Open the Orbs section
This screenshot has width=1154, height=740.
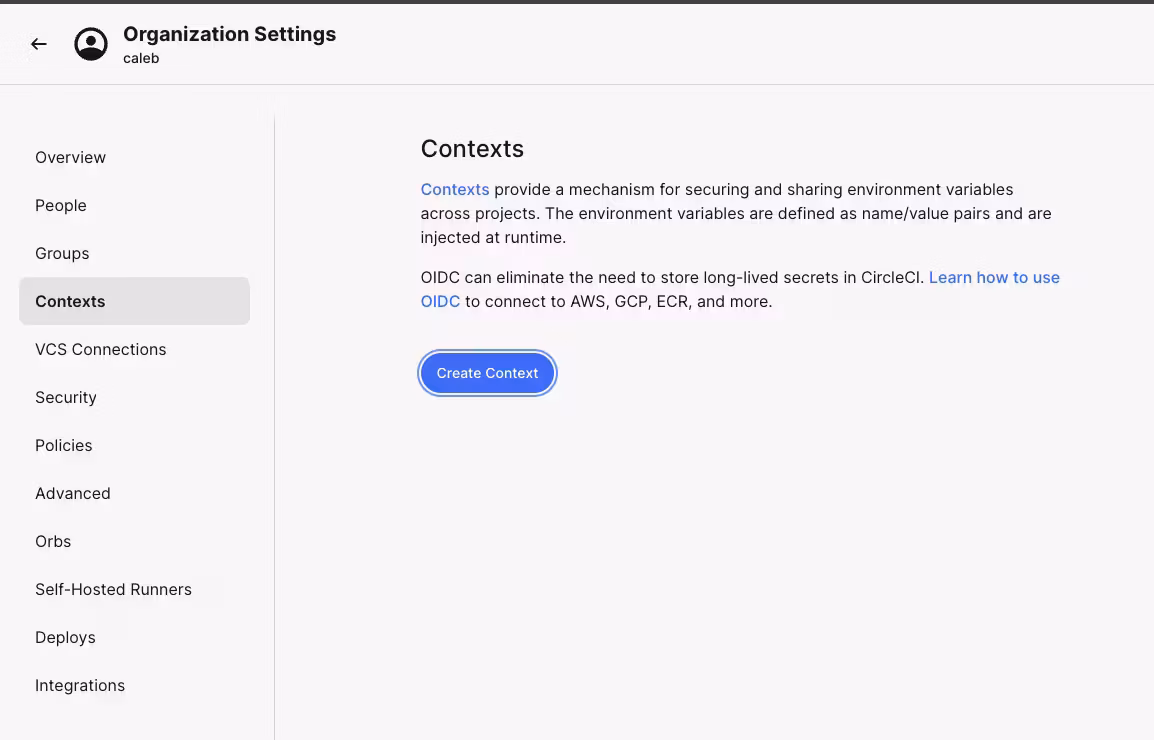[x=53, y=541]
